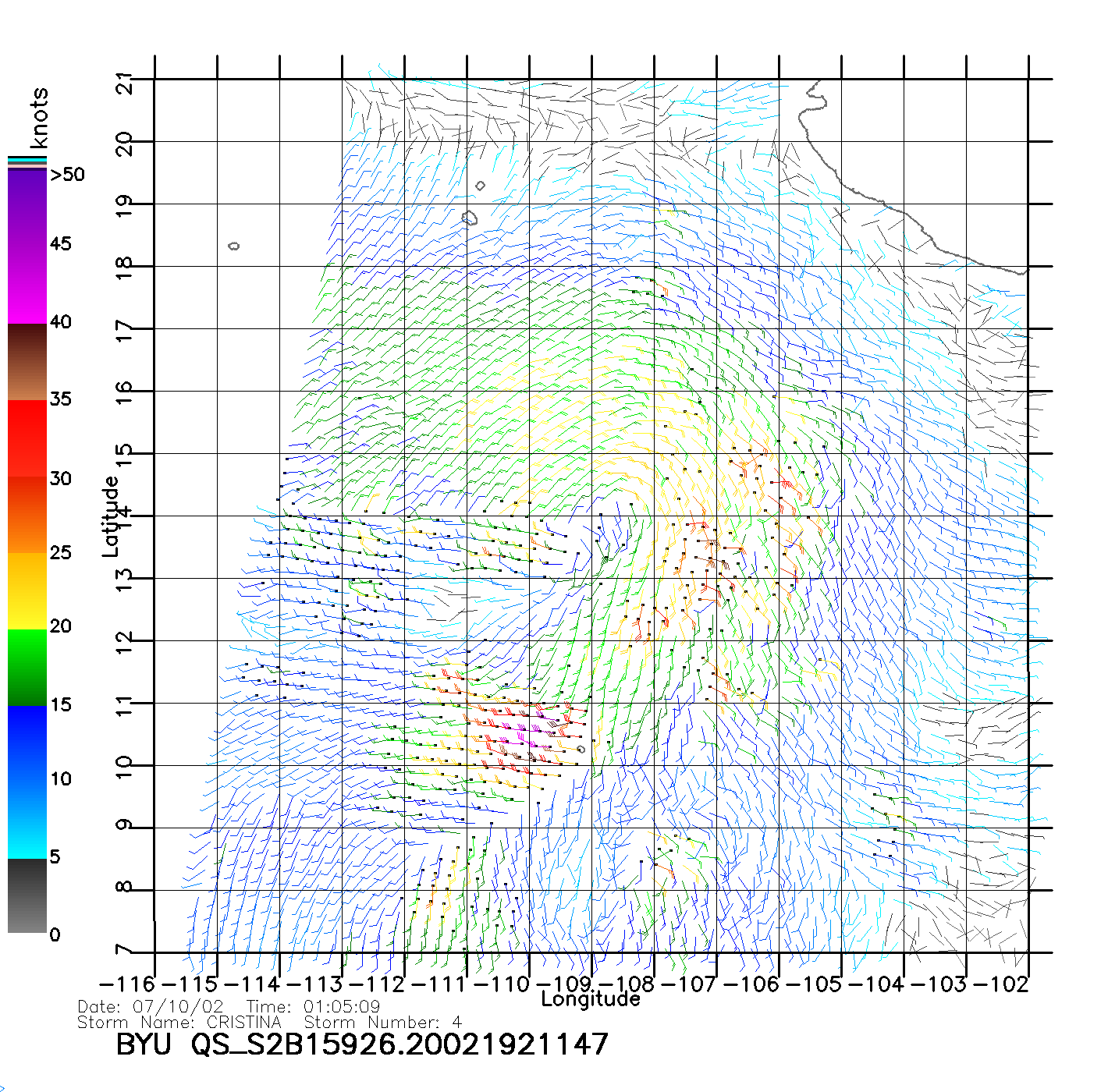Click the brown 35–40 knots color band

(27, 363)
